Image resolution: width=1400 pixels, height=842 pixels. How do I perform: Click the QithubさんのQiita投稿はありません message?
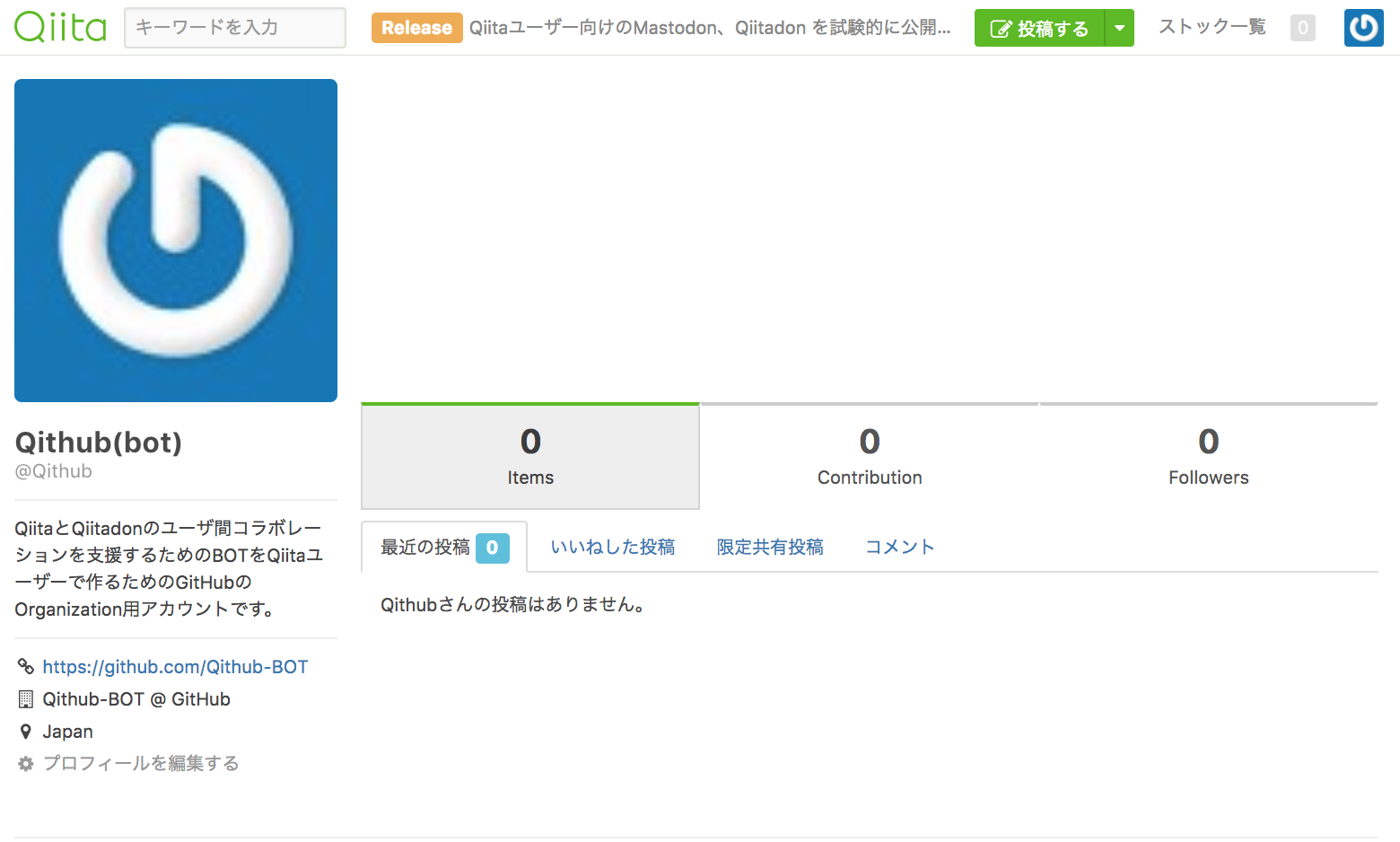(x=513, y=605)
